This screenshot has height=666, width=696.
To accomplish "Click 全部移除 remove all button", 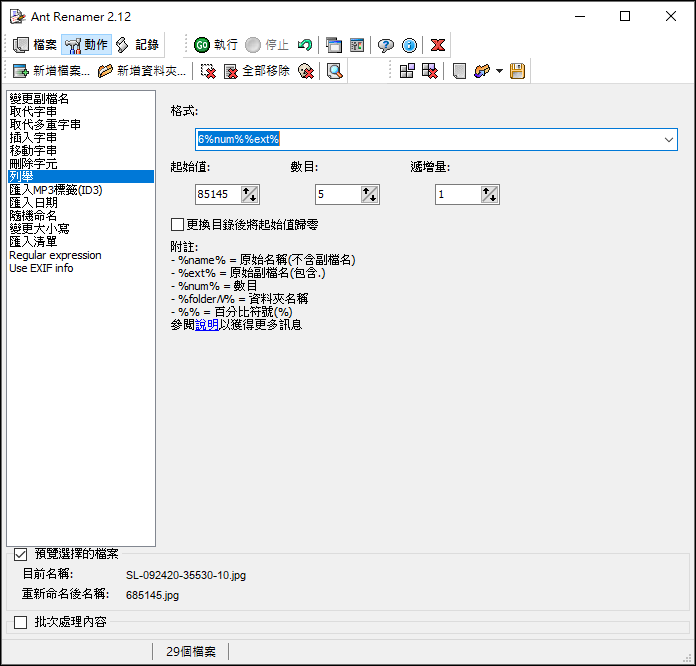I will [257, 71].
